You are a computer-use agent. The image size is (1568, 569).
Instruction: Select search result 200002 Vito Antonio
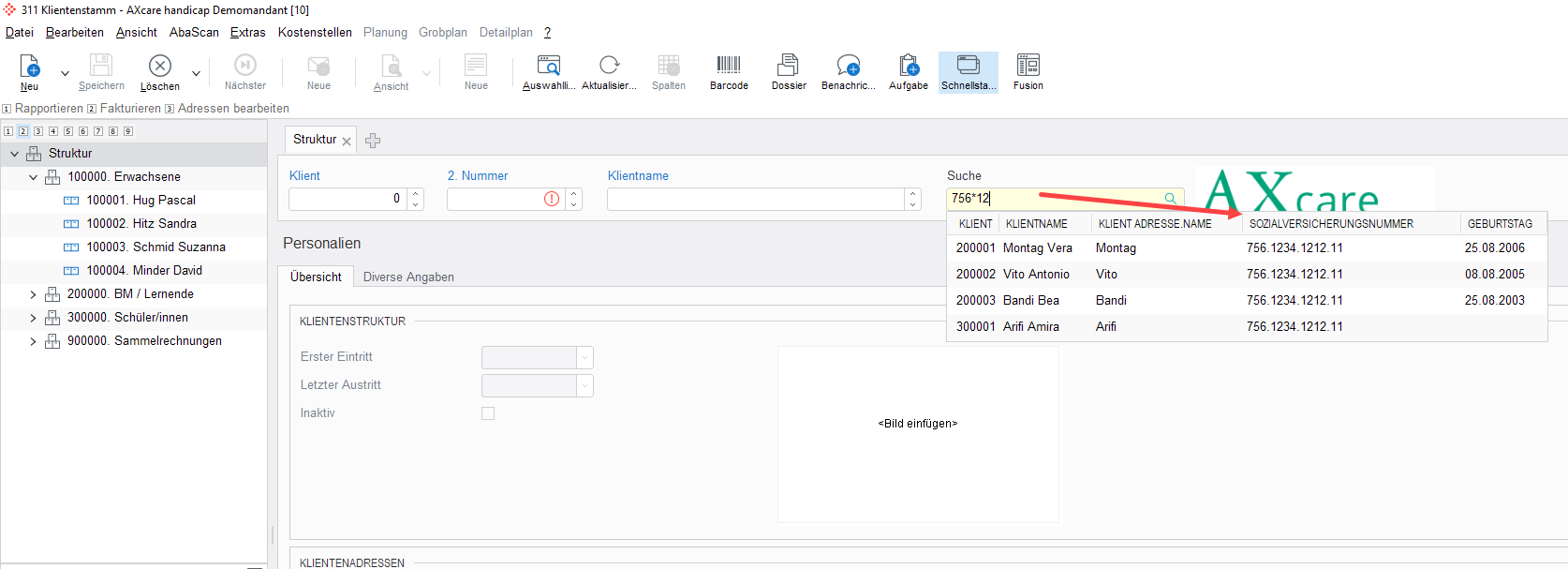(x=1247, y=275)
